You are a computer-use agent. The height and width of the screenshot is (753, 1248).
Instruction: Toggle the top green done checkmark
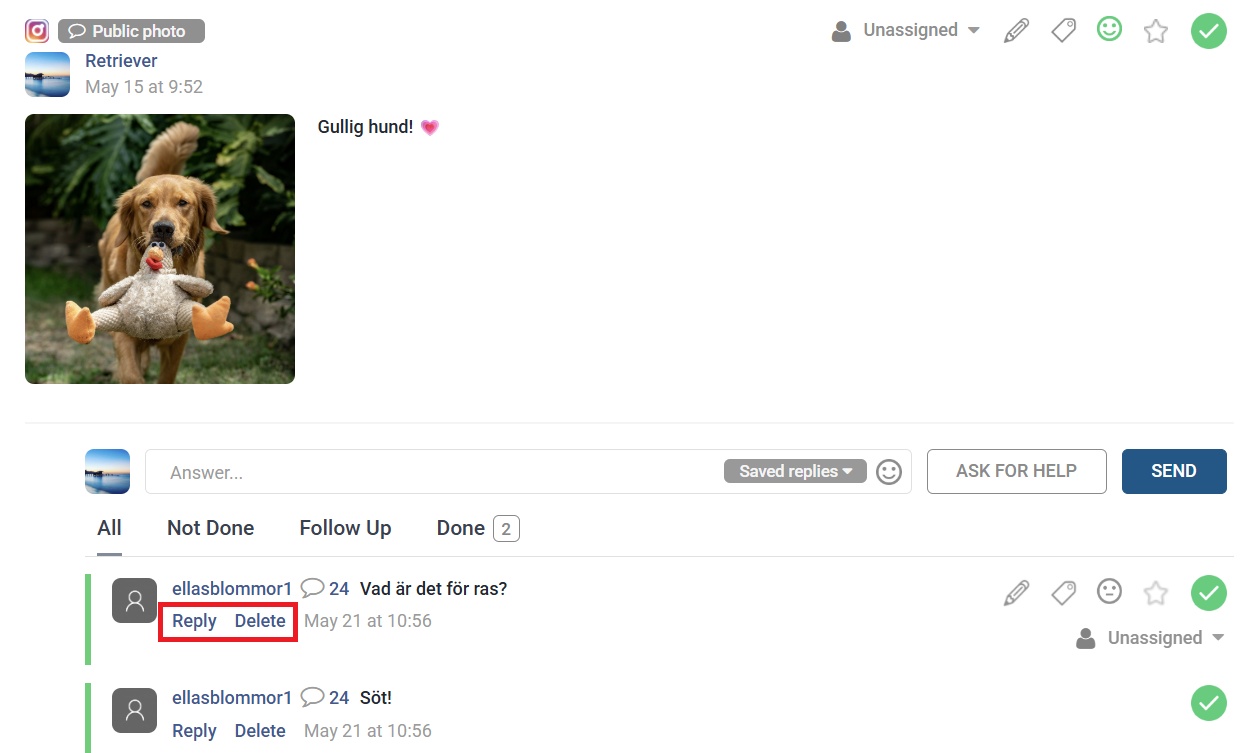tap(1209, 31)
